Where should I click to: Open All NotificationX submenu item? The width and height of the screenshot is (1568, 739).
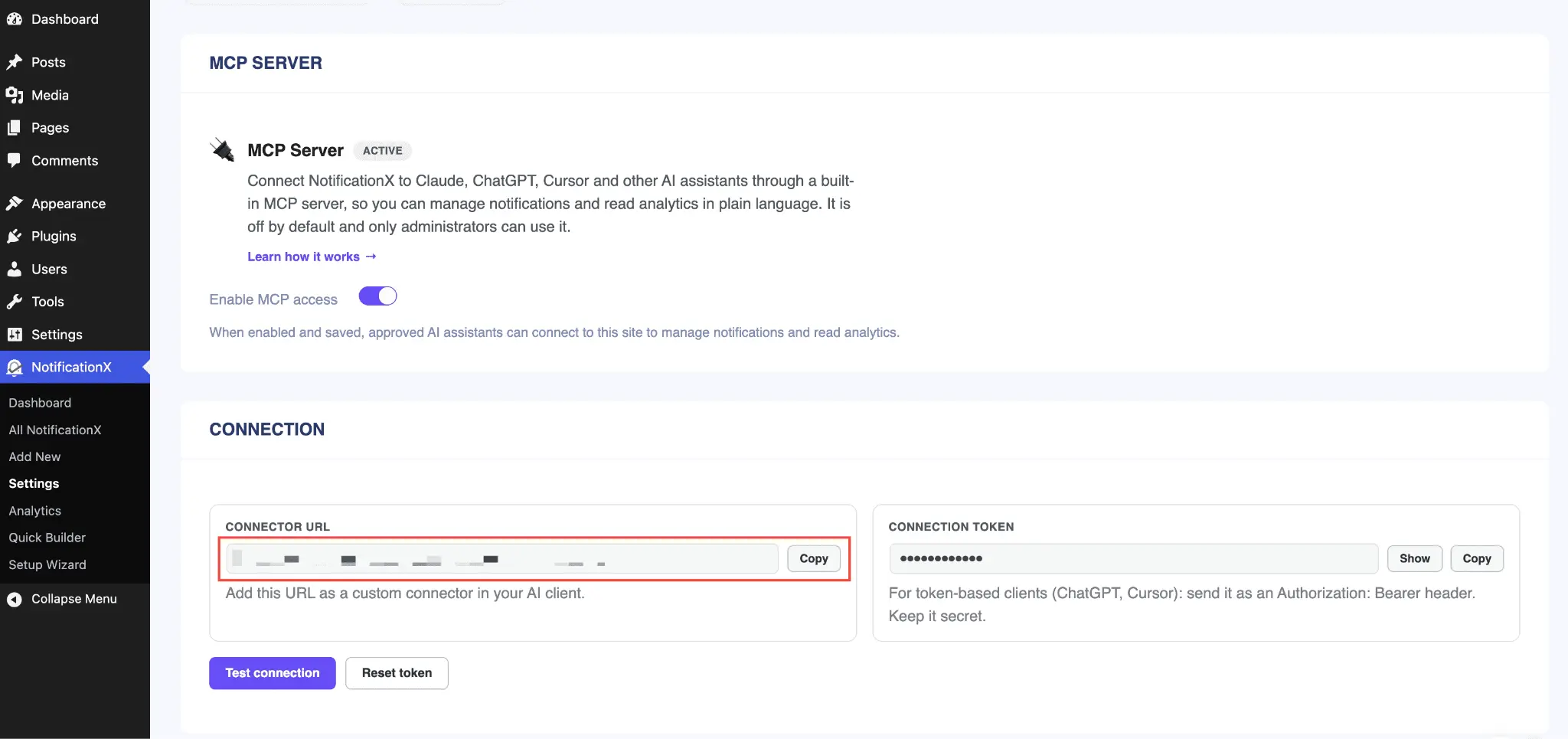click(55, 430)
